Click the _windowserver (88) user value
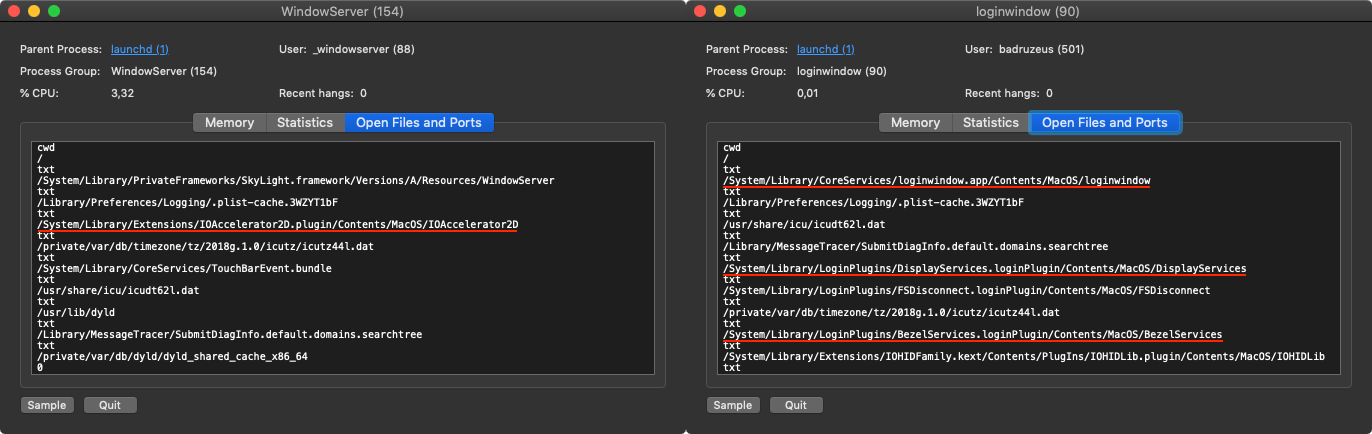Screen dimensions: 1372x434 (x=364, y=49)
